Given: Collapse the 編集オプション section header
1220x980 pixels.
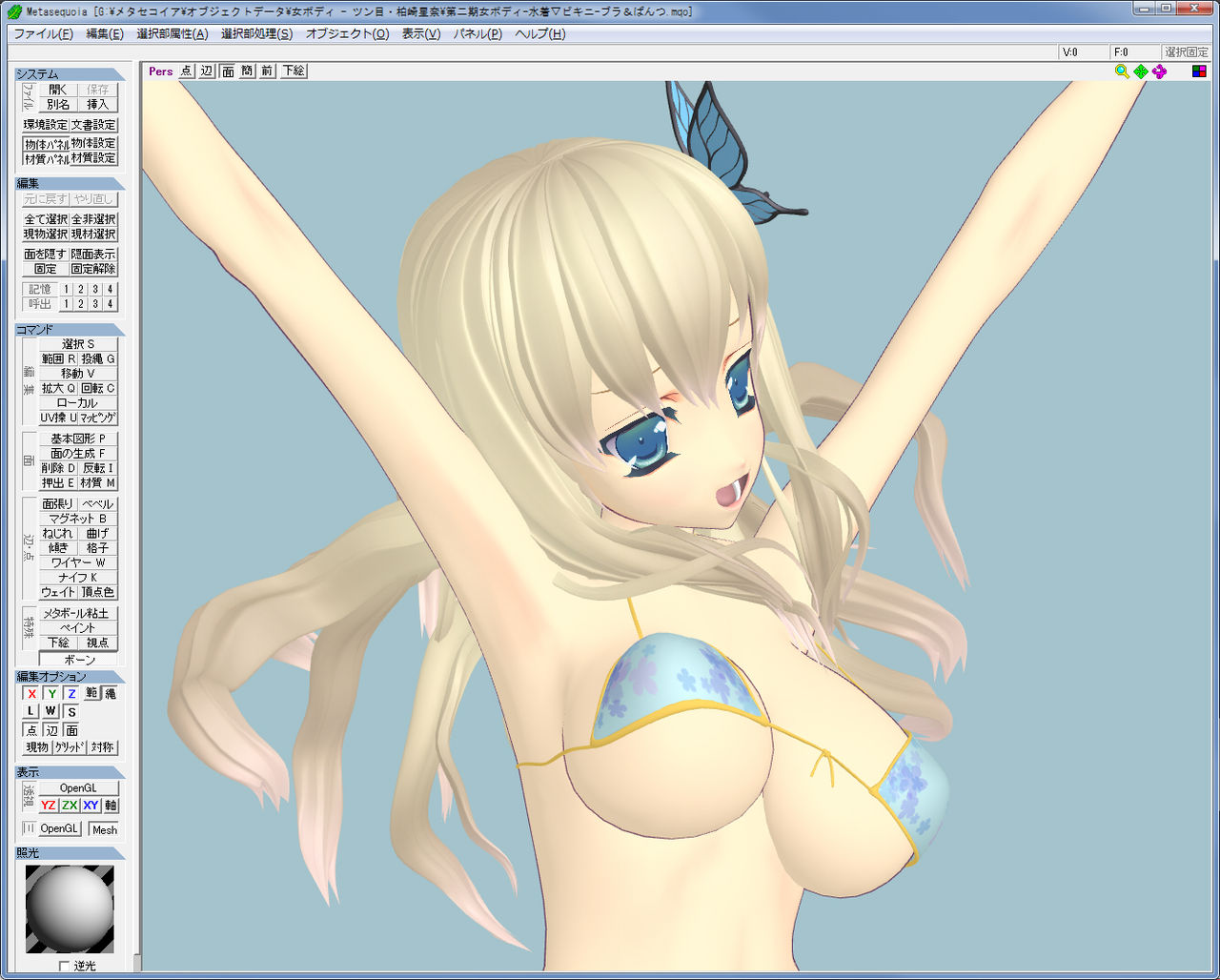Looking at the screenshot, I should pyautogui.click(x=71, y=677).
